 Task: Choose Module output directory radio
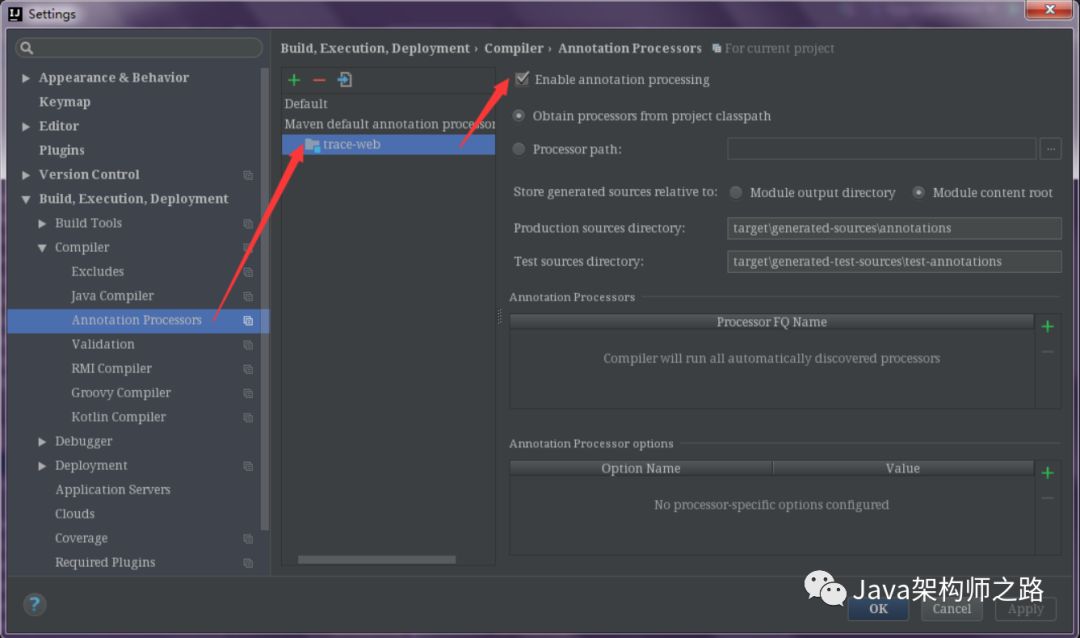736,192
